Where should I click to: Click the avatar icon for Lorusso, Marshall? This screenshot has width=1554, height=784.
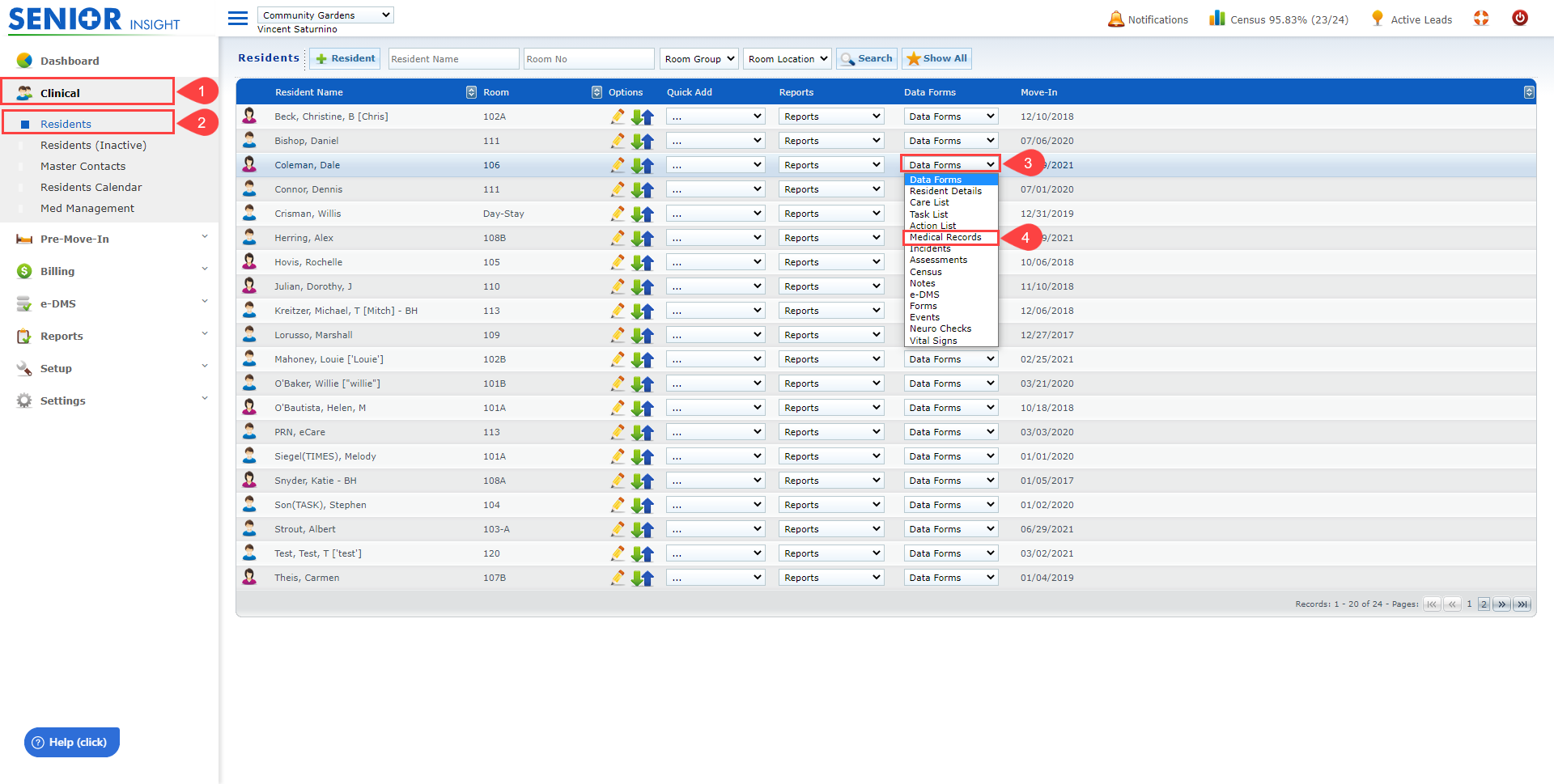coord(249,334)
